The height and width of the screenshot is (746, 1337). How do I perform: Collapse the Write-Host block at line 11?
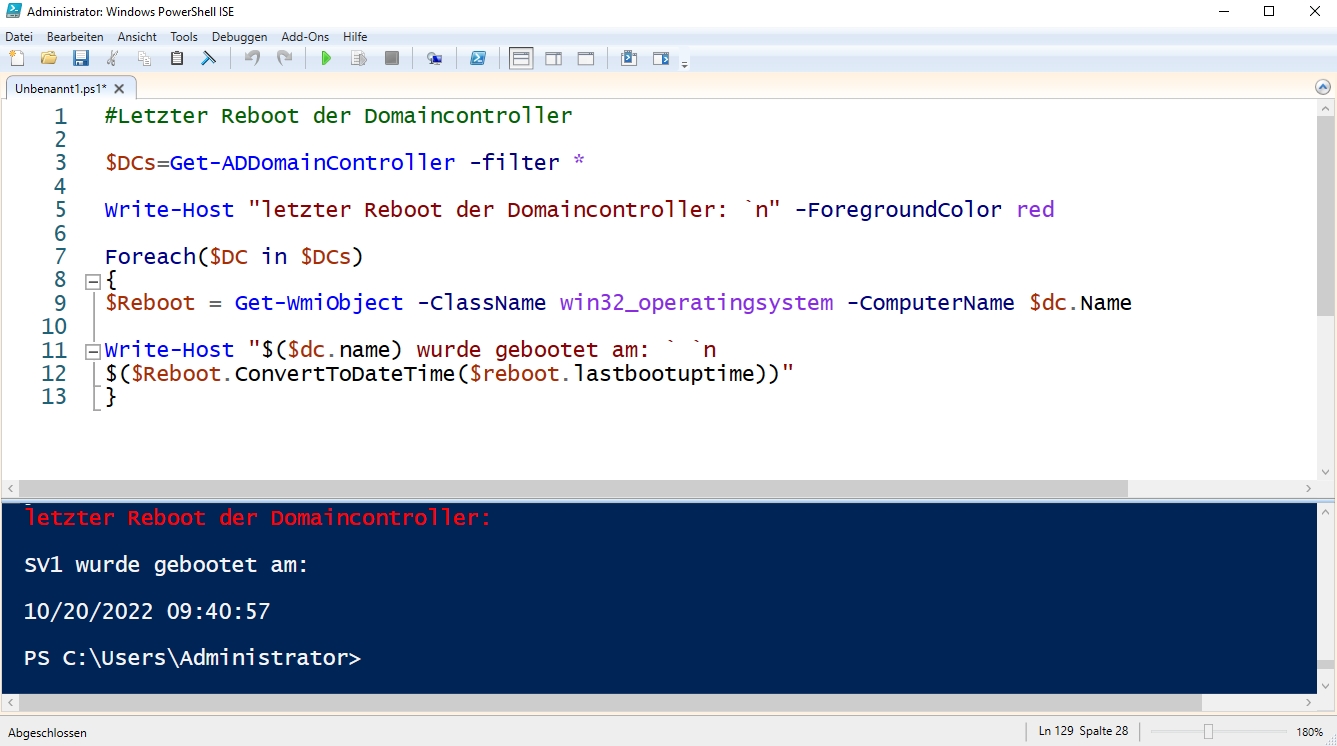coord(91,349)
